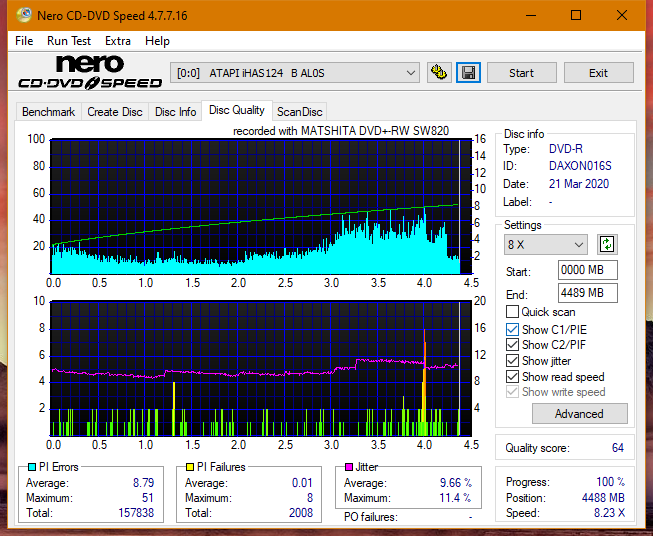653x536 pixels.
Task: Open the Extra menu
Action: click(x=118, y=41)
